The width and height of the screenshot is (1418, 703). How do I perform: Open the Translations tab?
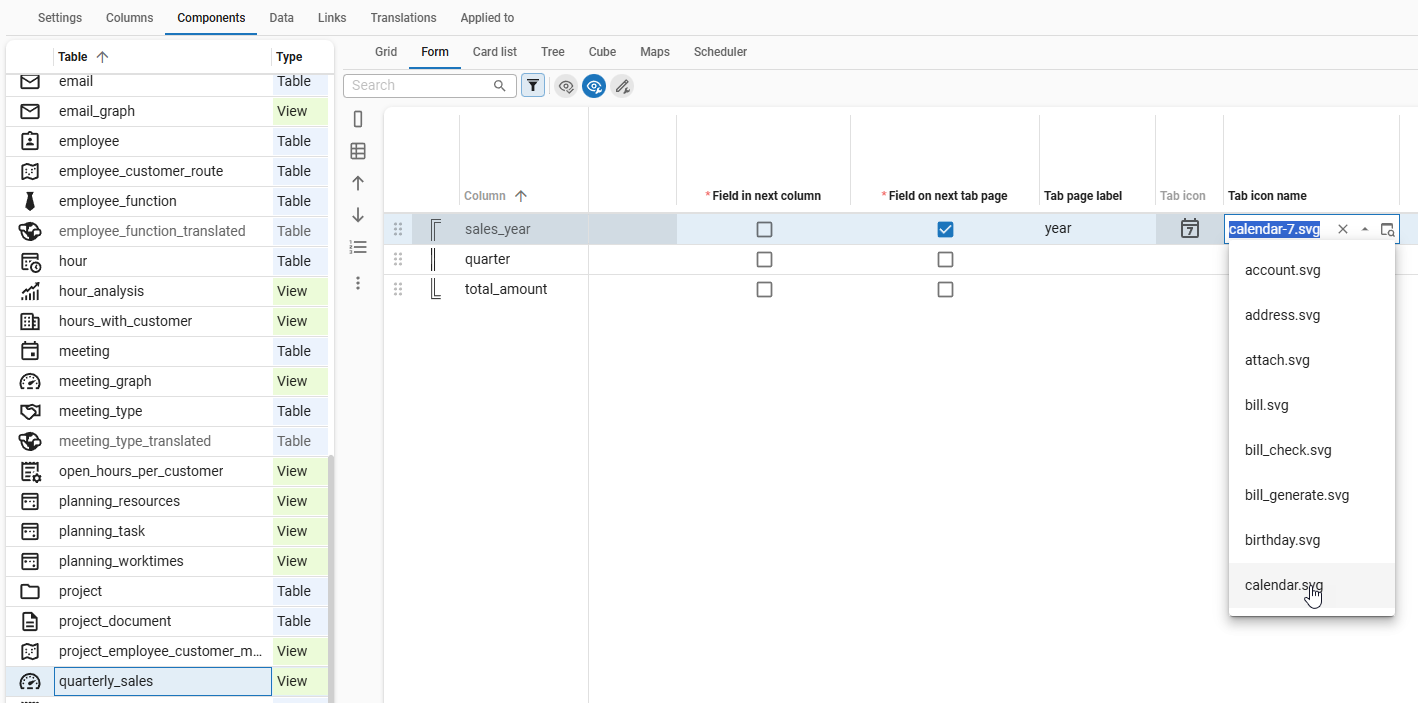pos(403,18)
